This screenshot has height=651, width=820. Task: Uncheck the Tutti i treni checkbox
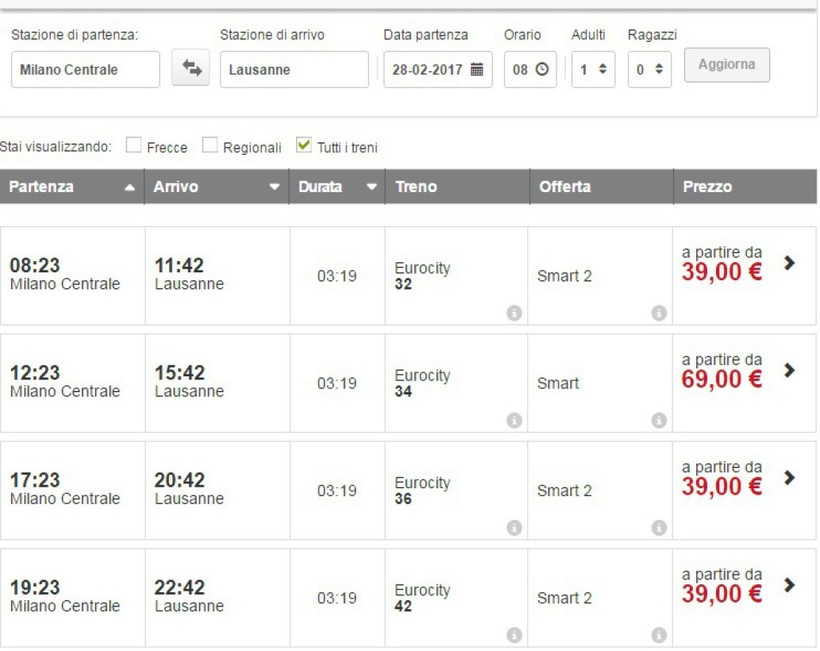point(305,146)
